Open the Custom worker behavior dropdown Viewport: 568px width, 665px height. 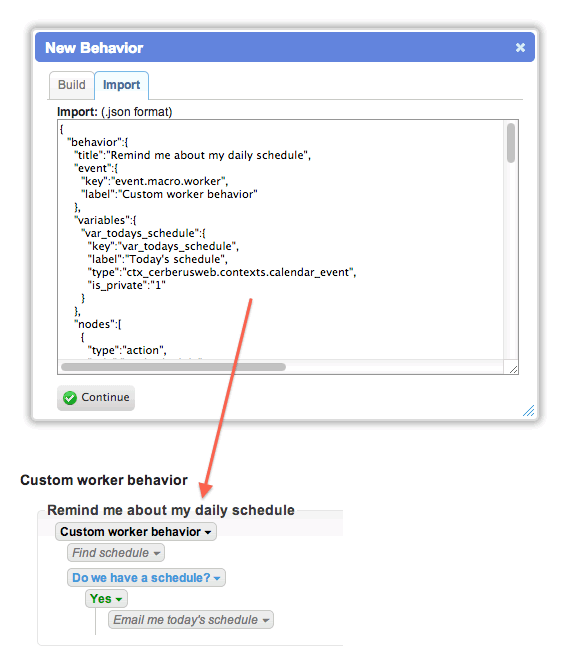[136, 532]
